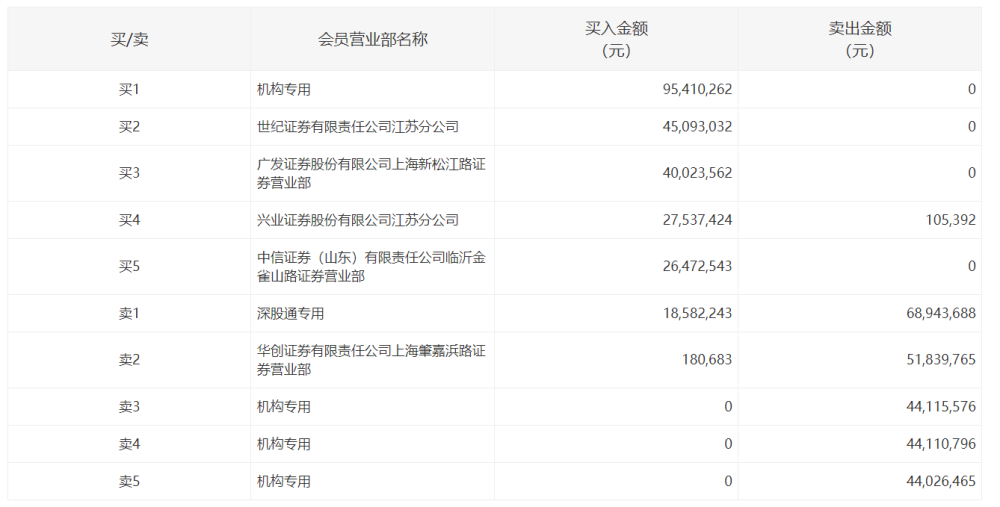Click the 0 sell amount in 买2 row
1000x507 pixels.
coord(972,126)
